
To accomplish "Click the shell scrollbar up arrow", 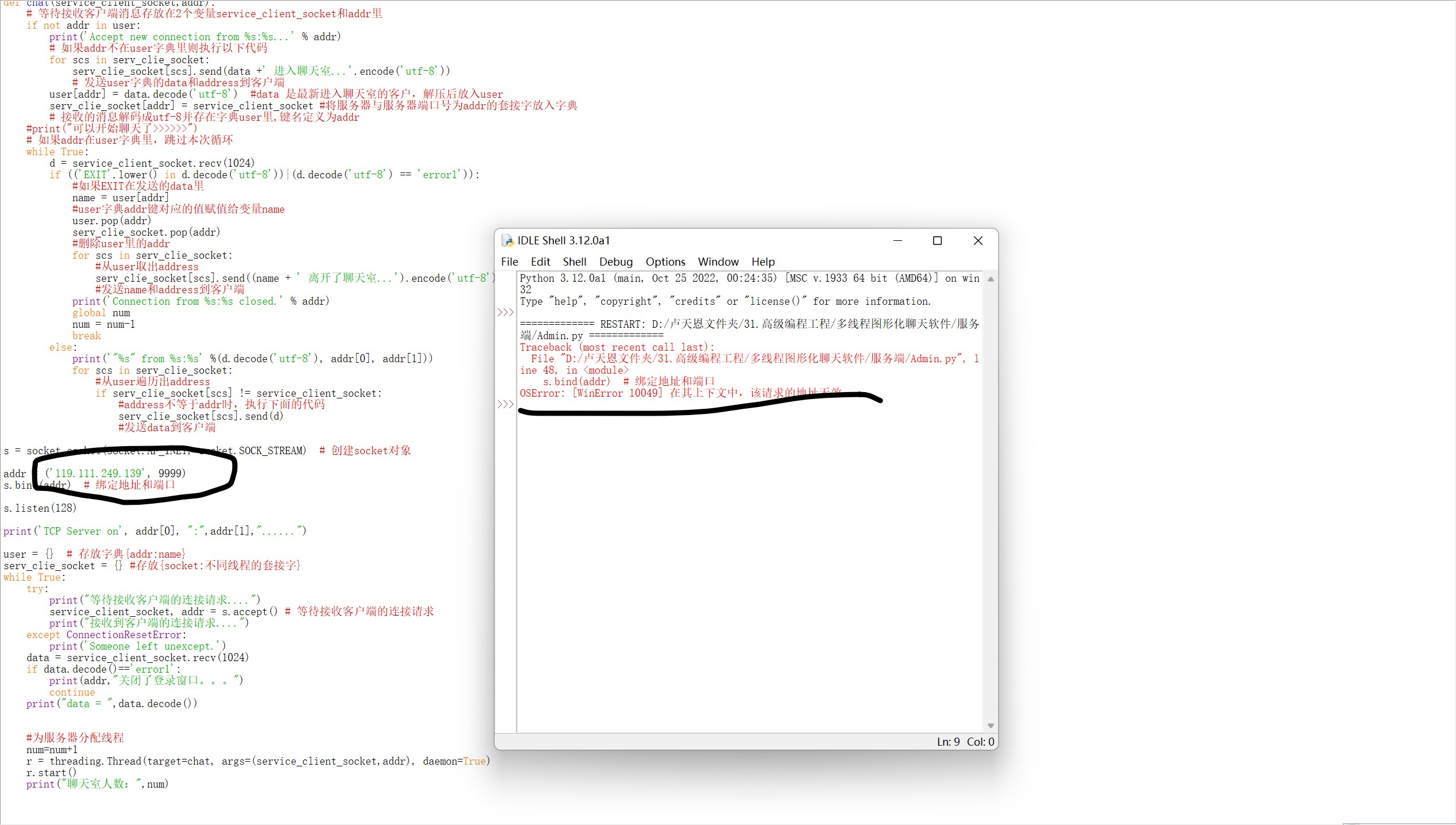I will [991, 279].
